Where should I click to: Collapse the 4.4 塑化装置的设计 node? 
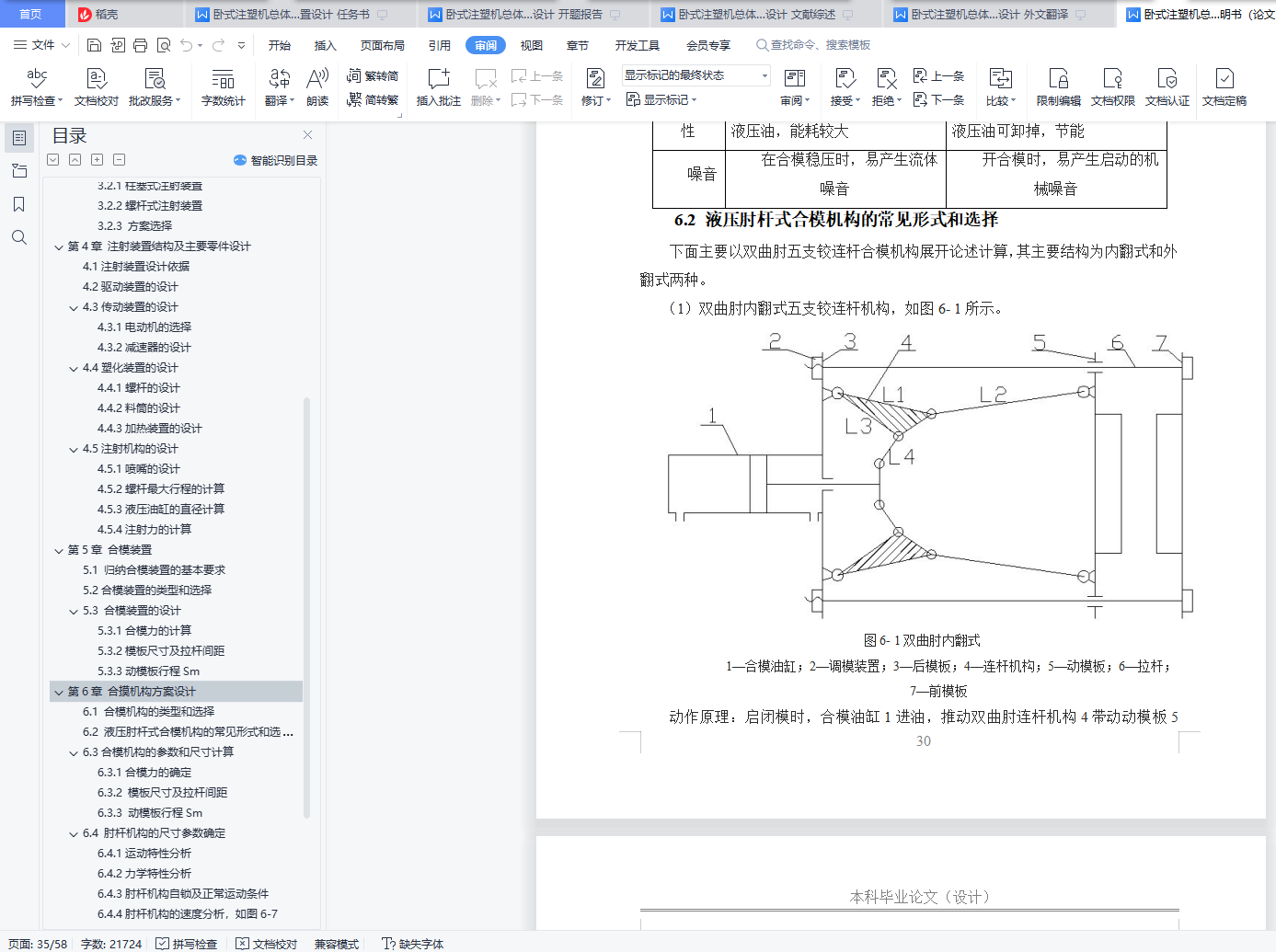pos(74,368)
